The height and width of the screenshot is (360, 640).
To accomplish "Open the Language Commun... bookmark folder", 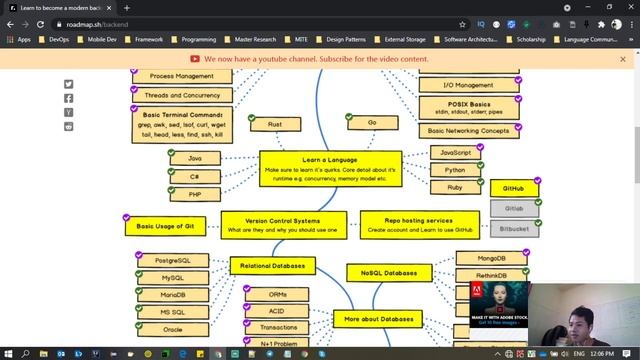I will (586, 40).
